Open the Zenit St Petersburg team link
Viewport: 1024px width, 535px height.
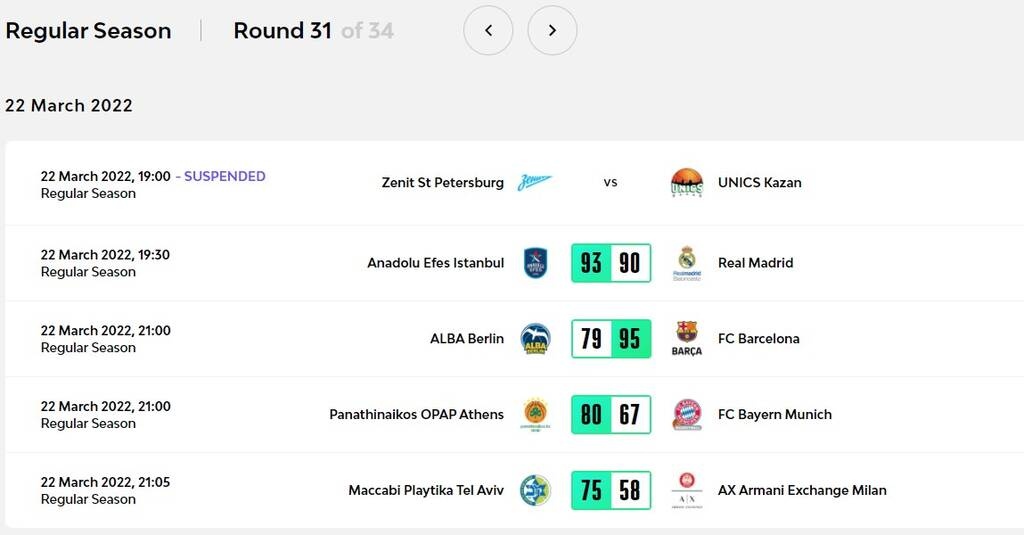pyautogui.click(x=443, y=183)
